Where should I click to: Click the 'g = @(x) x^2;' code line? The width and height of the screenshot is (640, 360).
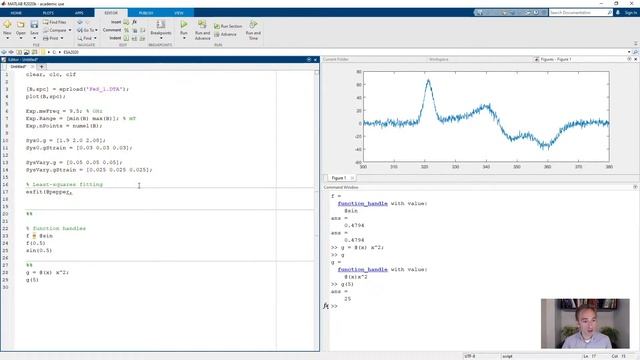point(48,272)
